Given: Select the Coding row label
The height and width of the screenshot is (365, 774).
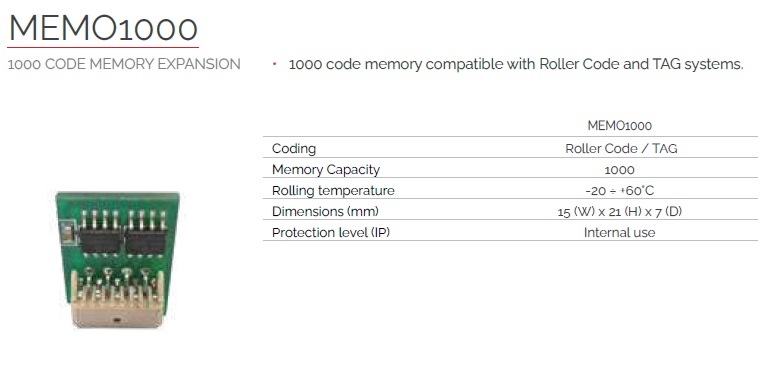Looking at the screenshot, I should click(294, 148).
